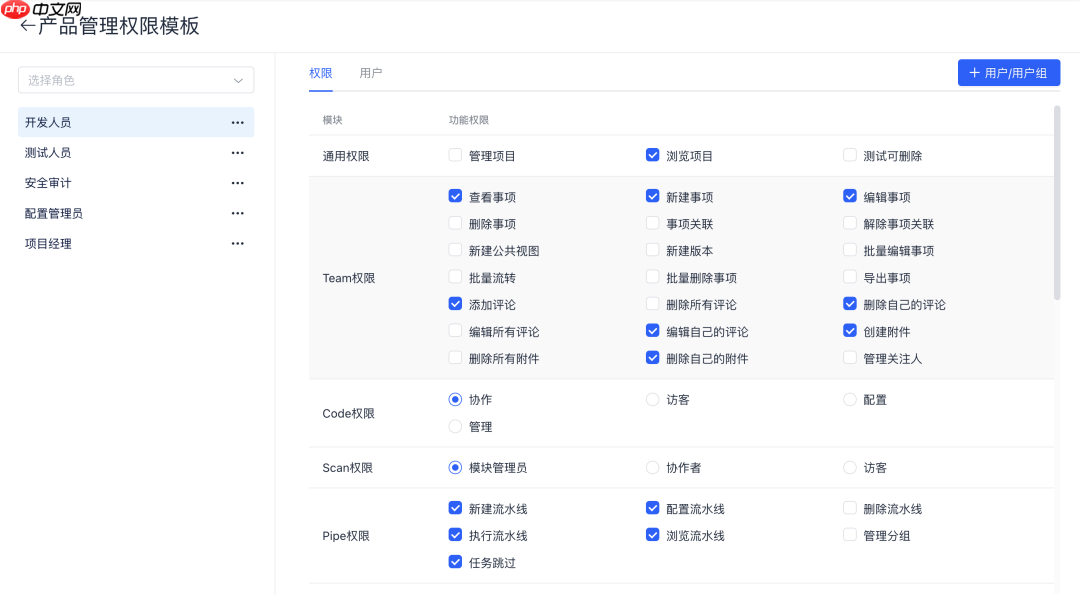Screen dimensions: 1080x595
Task: Open the more options menu for 安全审计
Action: [x=238, y=182]
